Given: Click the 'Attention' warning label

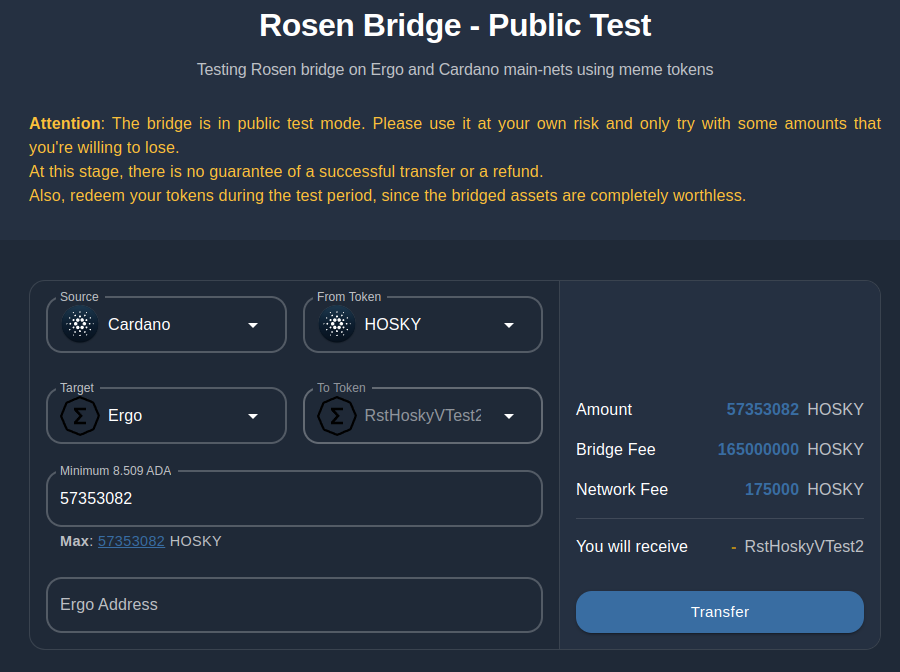Looking at the screenshot, I should pos(65,123).
